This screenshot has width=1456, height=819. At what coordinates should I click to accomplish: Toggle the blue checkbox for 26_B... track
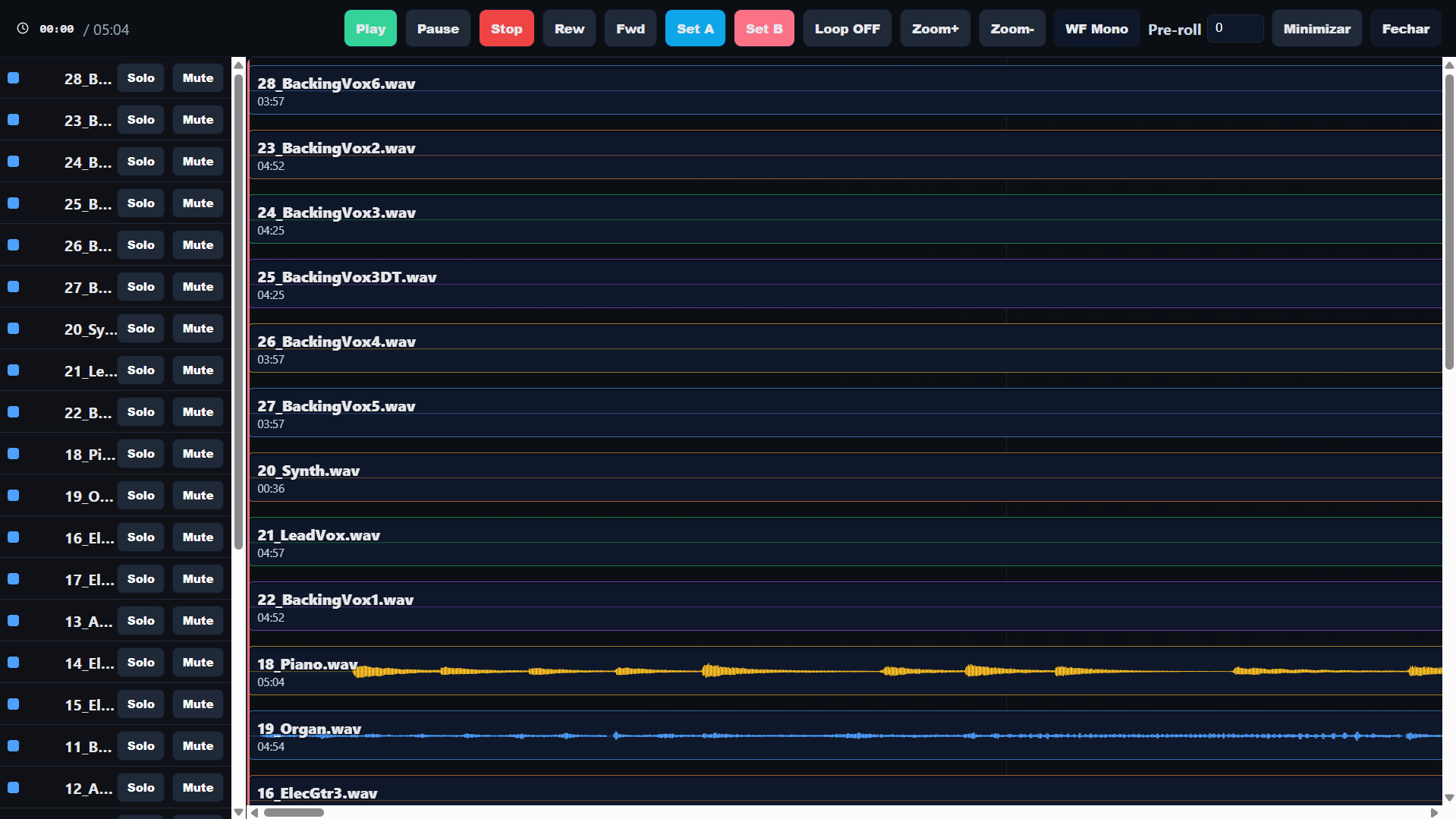(13, 245)
